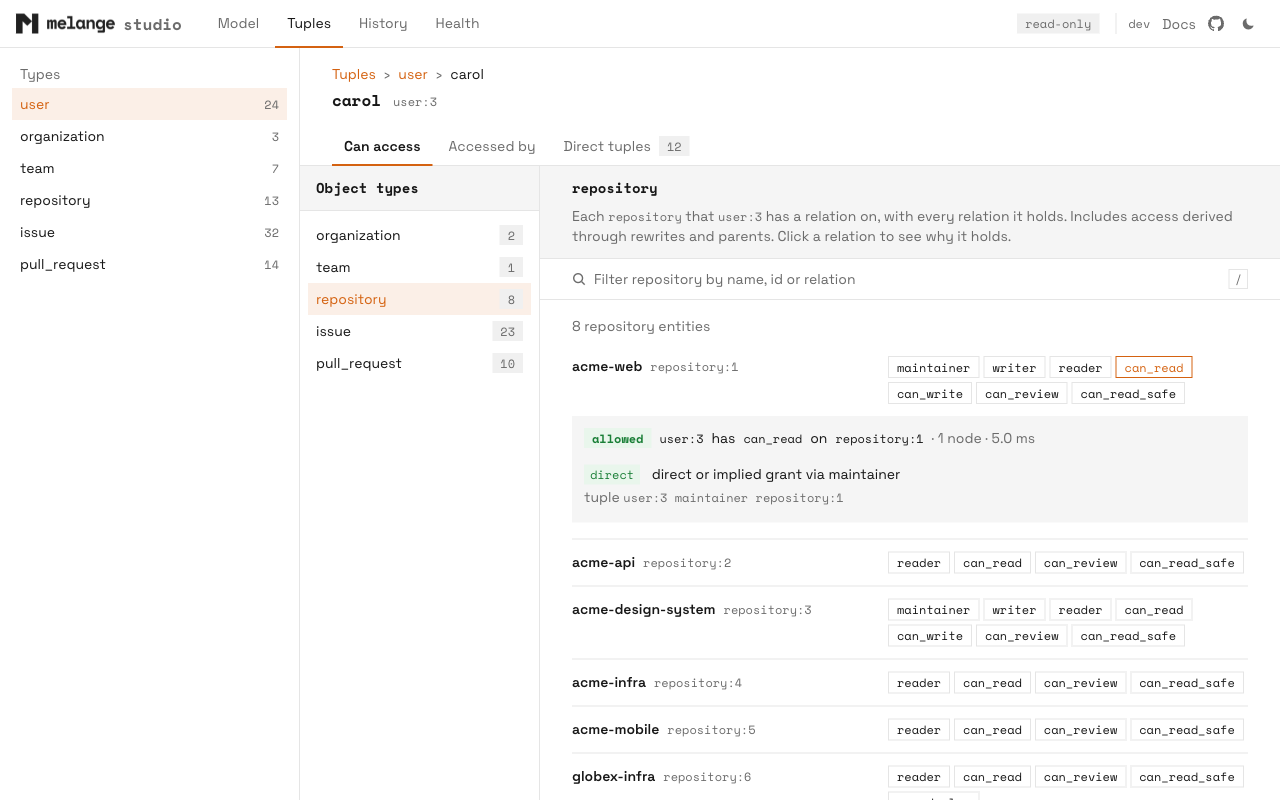Open the History tab

pos(383,24)
